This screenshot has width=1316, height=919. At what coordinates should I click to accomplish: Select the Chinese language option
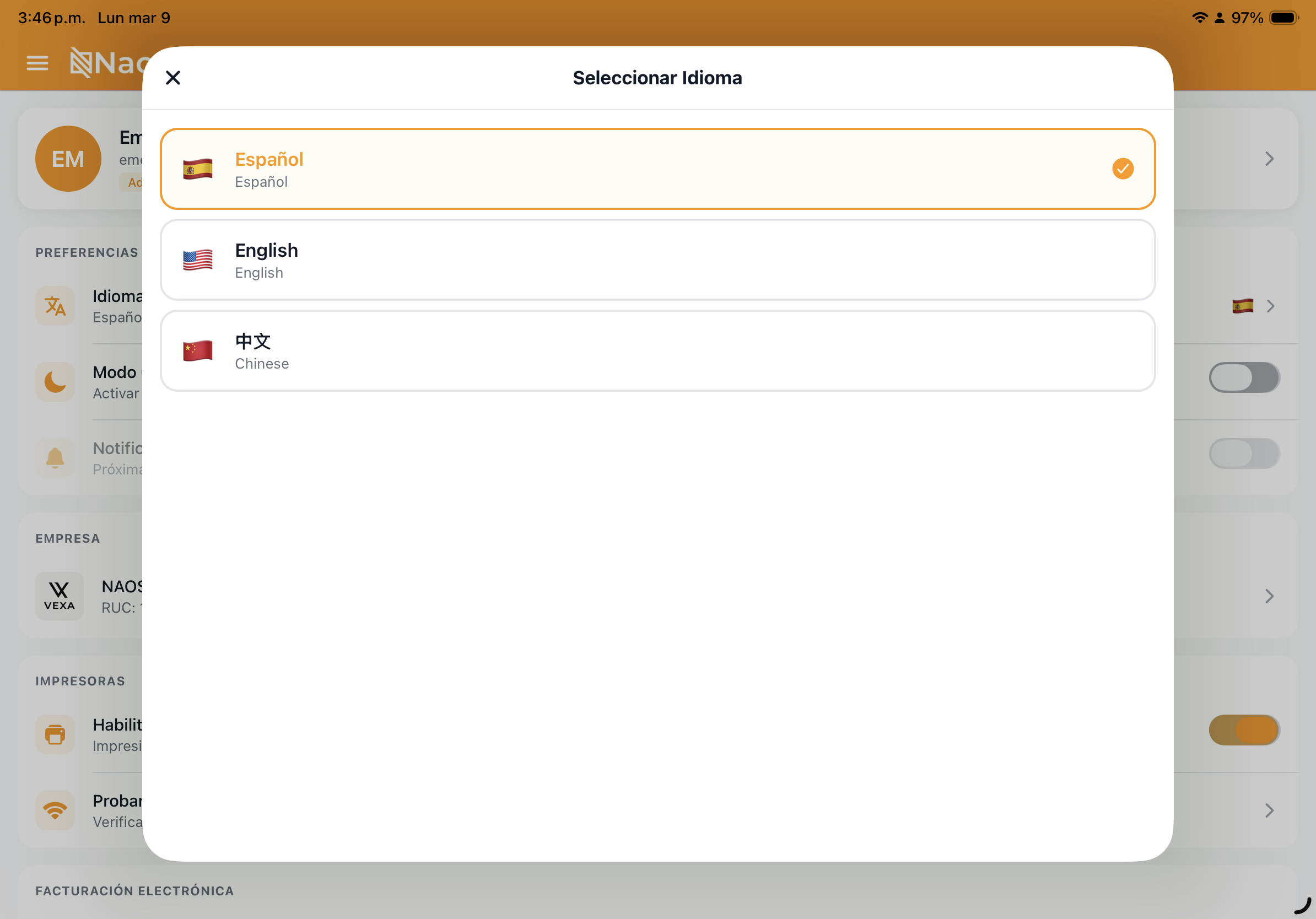[x=657, y=350]
